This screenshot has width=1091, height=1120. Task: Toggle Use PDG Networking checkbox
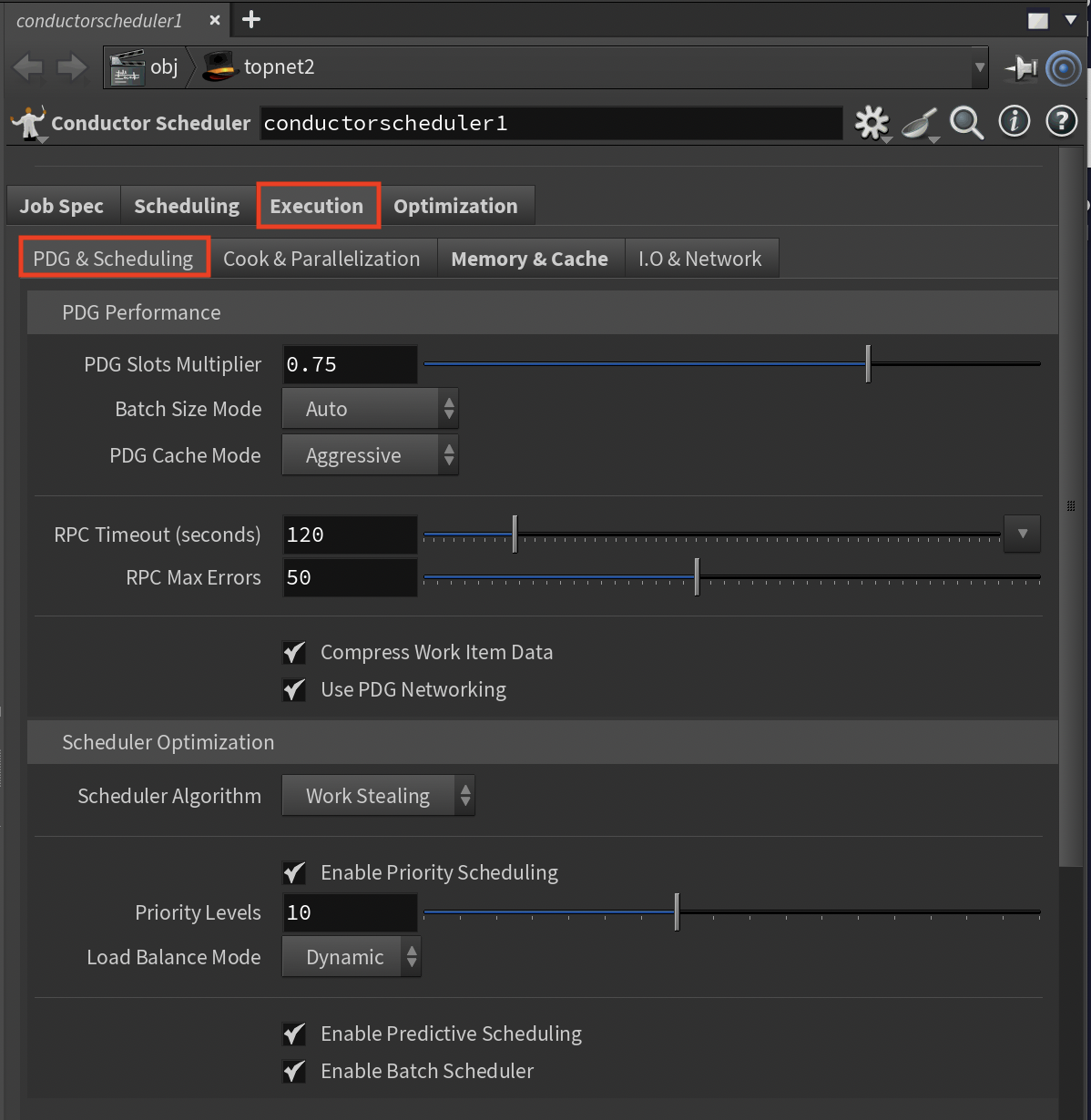click(x=294, y=689)
